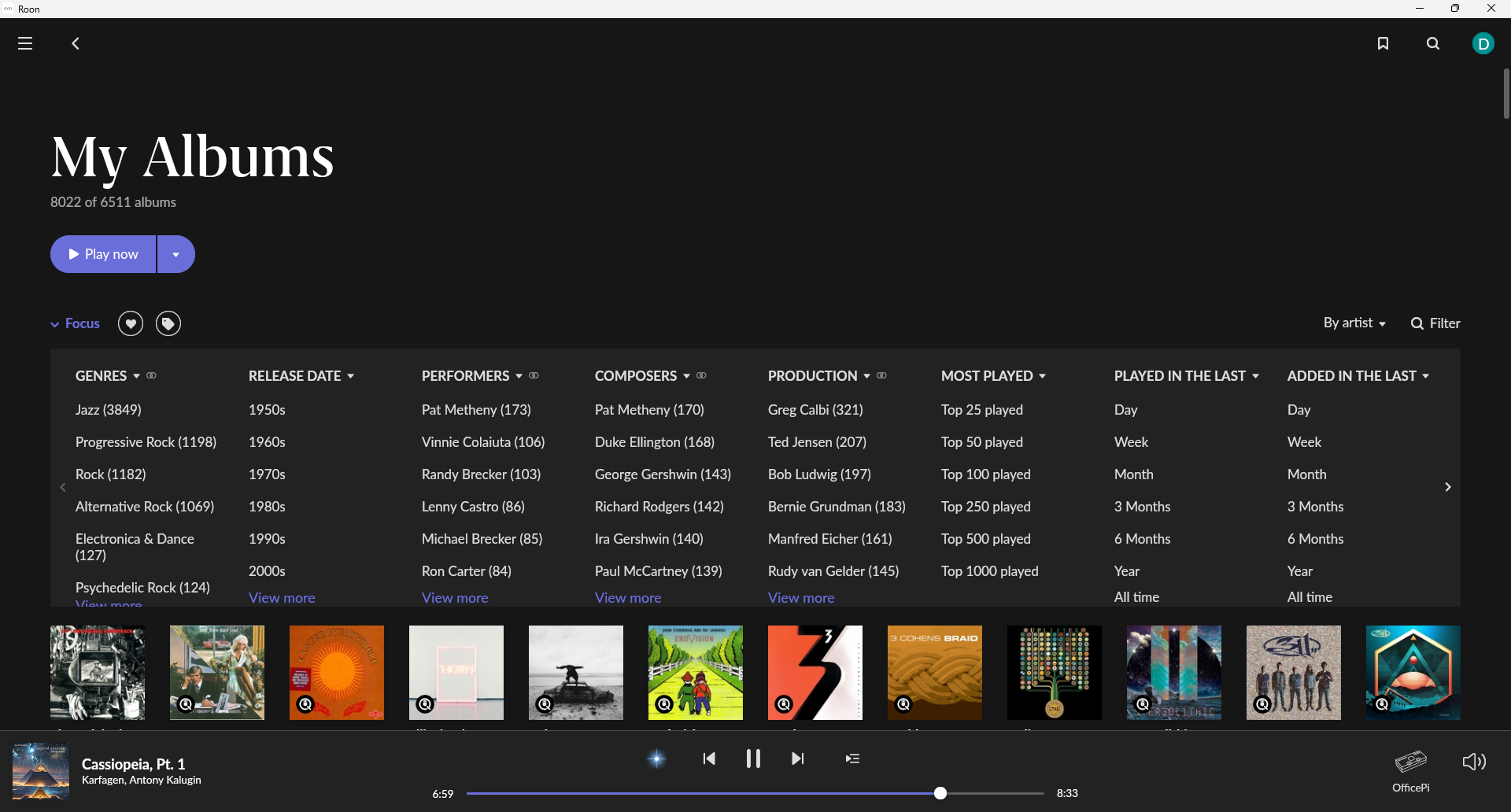The height and width of the screenshot is (812, 1511).
Task: Toggle the link icon next to GENRES
Action: 151,375
